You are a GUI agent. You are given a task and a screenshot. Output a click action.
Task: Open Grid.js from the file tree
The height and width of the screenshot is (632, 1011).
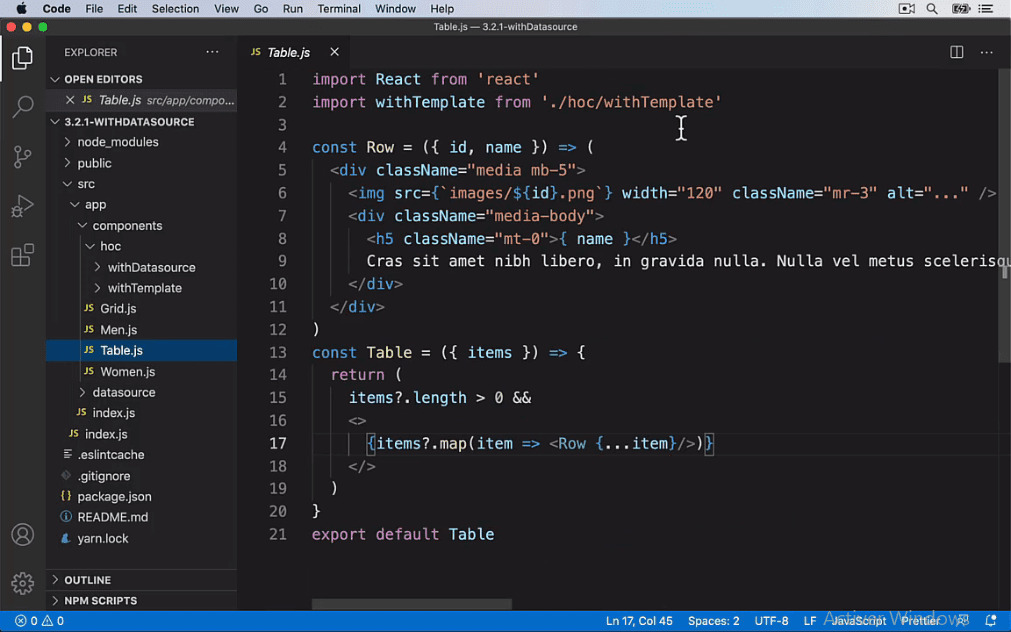pos(116,308)
